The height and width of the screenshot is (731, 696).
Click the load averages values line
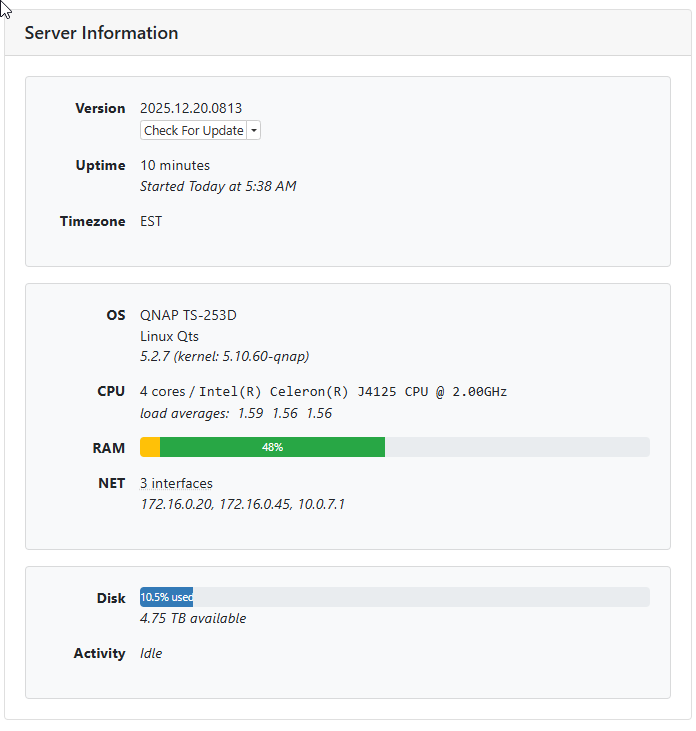(236, 413)
